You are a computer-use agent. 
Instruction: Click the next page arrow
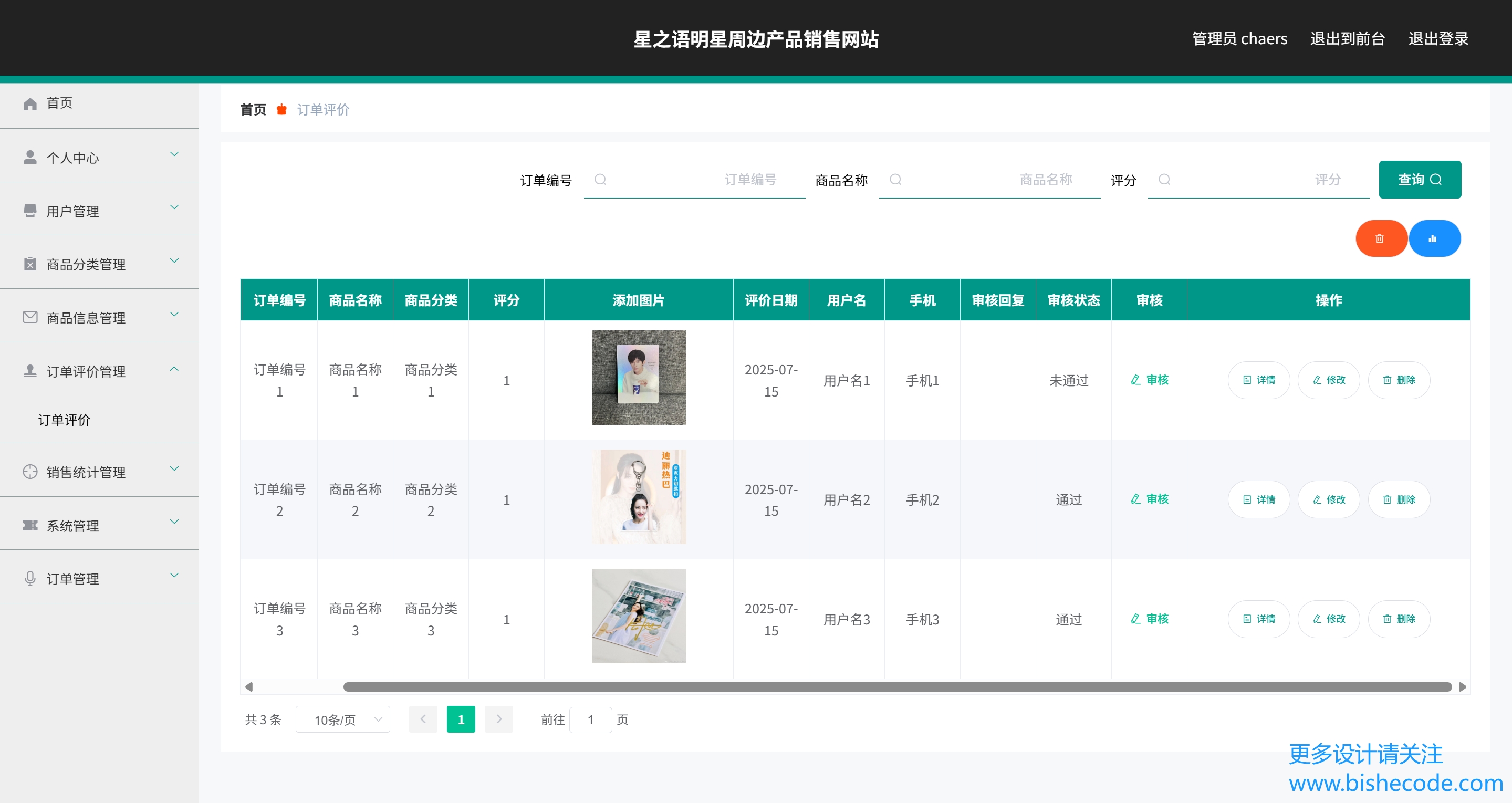coord(498,719)
